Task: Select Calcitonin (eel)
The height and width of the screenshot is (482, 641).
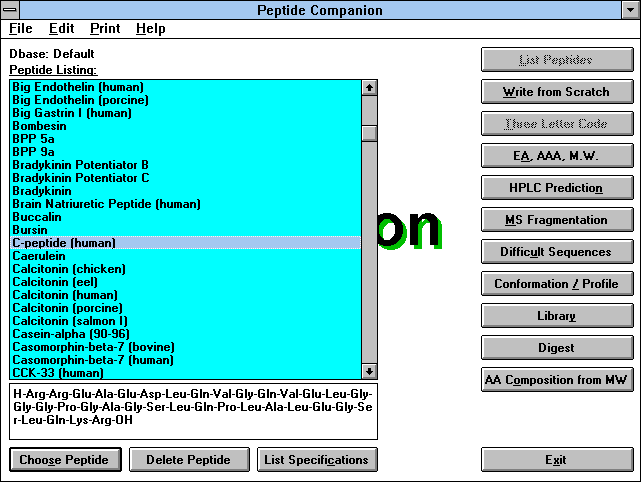Action: point(186,282)
